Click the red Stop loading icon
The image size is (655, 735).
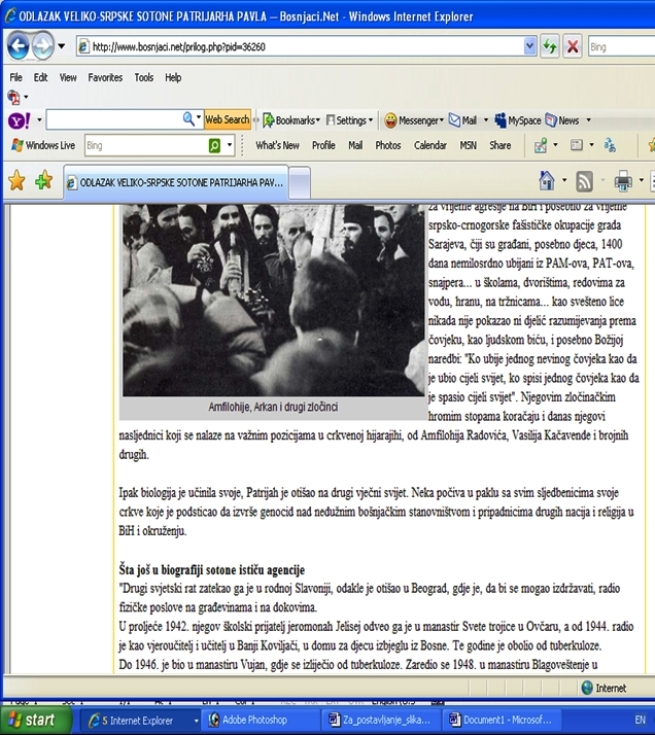572,47
